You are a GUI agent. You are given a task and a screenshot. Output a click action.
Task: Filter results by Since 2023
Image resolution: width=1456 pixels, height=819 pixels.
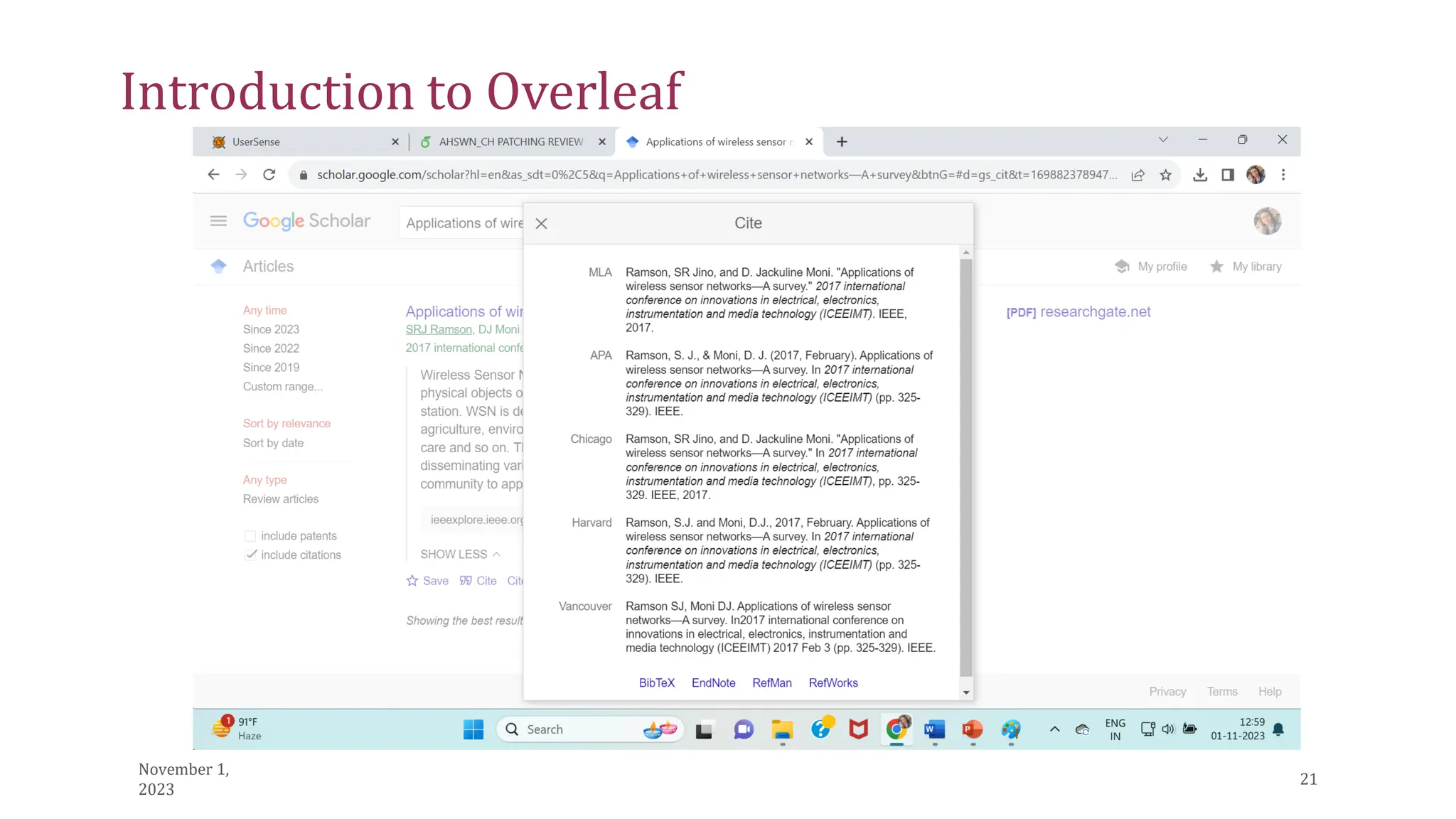271,329
